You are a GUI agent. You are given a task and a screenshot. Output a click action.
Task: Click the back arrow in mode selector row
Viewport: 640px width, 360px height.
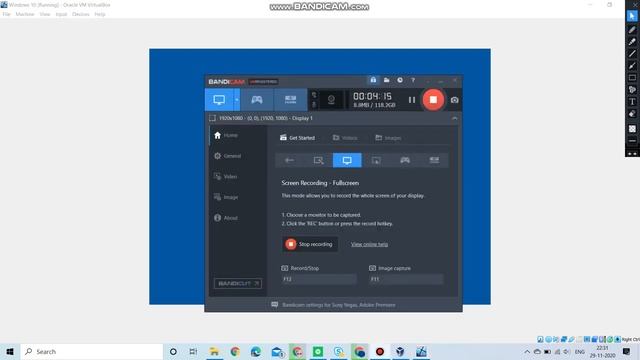pyautogui.click(x=289, y=160)
